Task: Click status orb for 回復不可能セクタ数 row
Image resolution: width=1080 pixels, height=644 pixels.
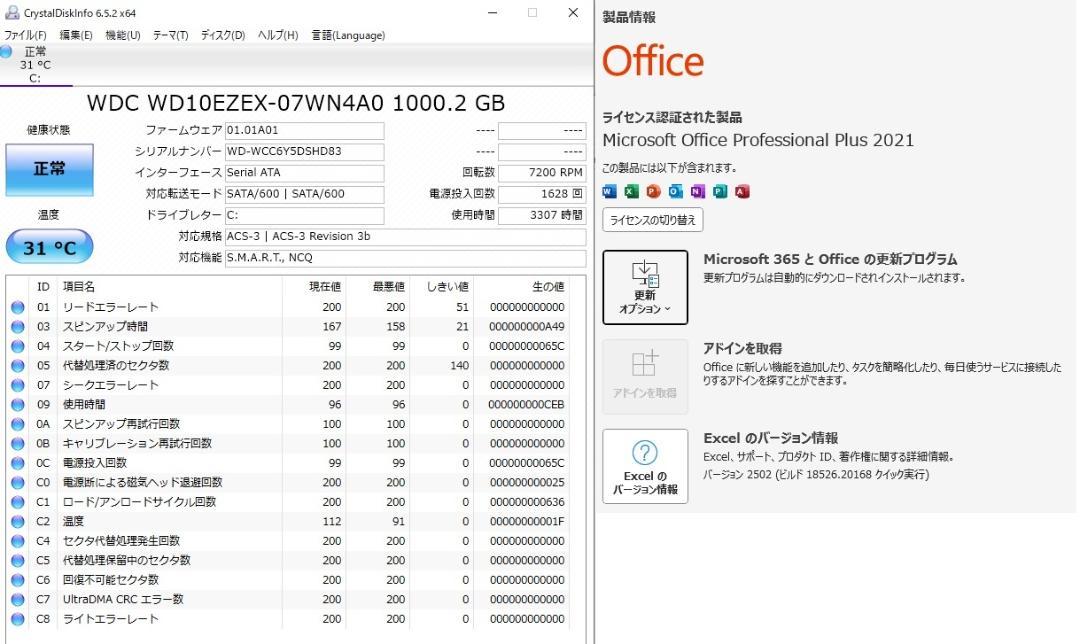Action: tap(18, 581)
